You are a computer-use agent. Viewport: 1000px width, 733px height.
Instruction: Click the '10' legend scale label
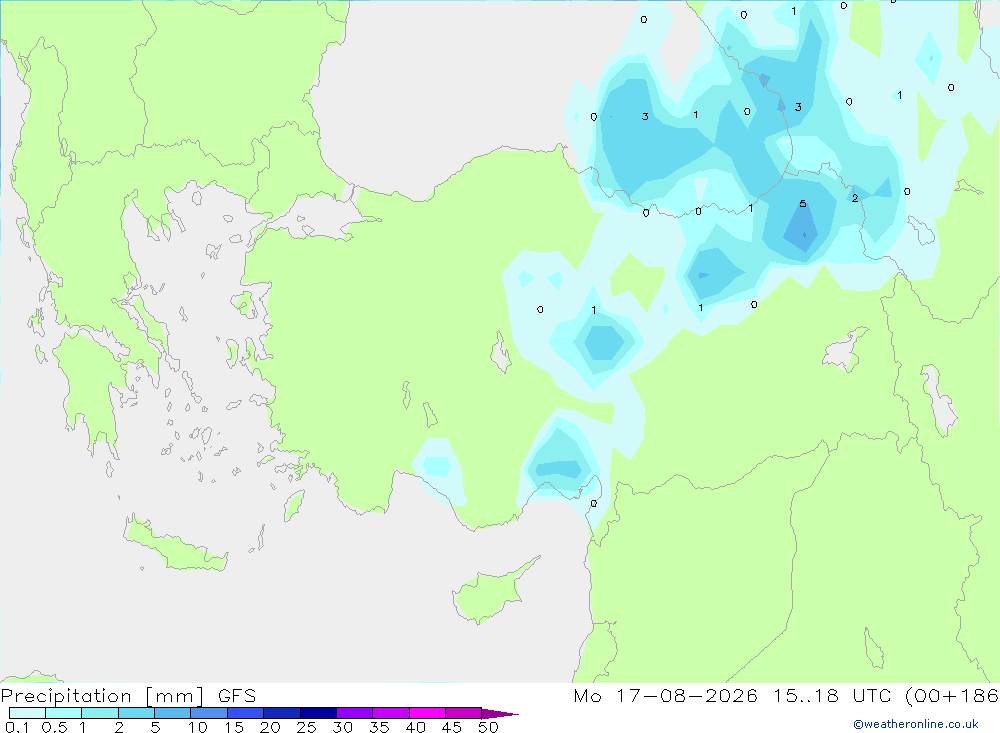(x=198, y=727)
